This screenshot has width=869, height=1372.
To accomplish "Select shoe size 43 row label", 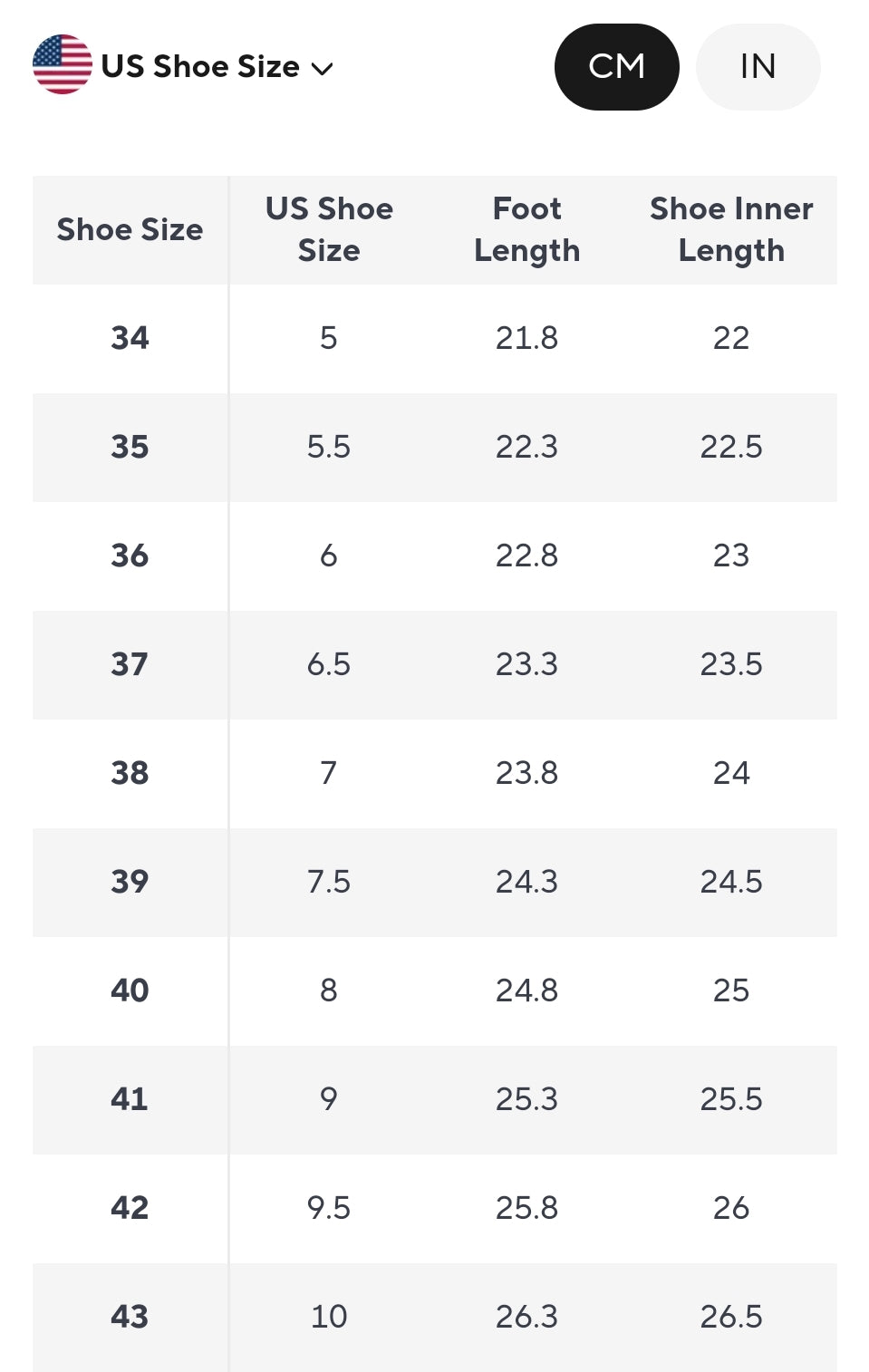I will (x=130, y=1317).
